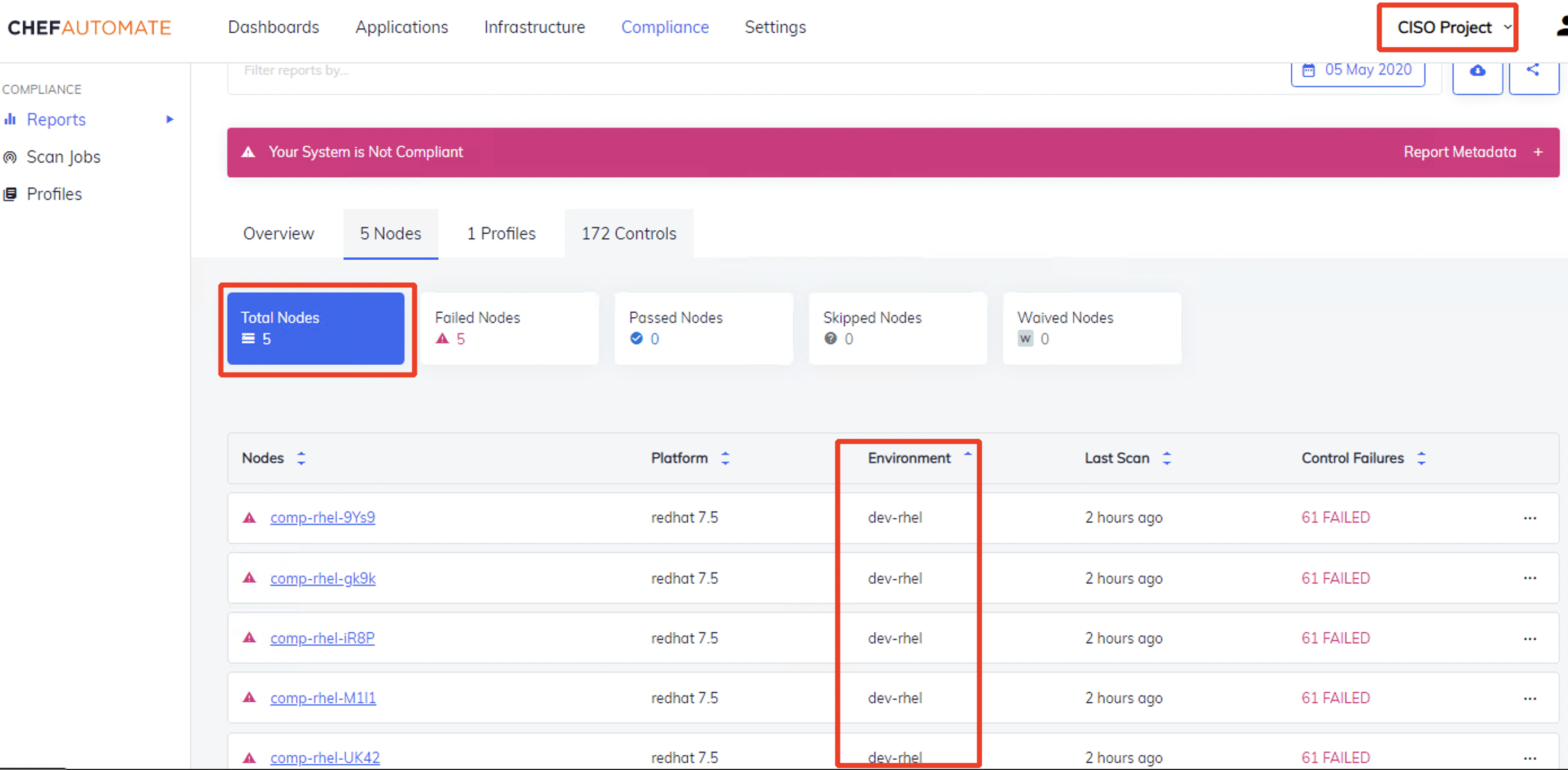Switch to the 172 Controls tab

tap(628, 234)
